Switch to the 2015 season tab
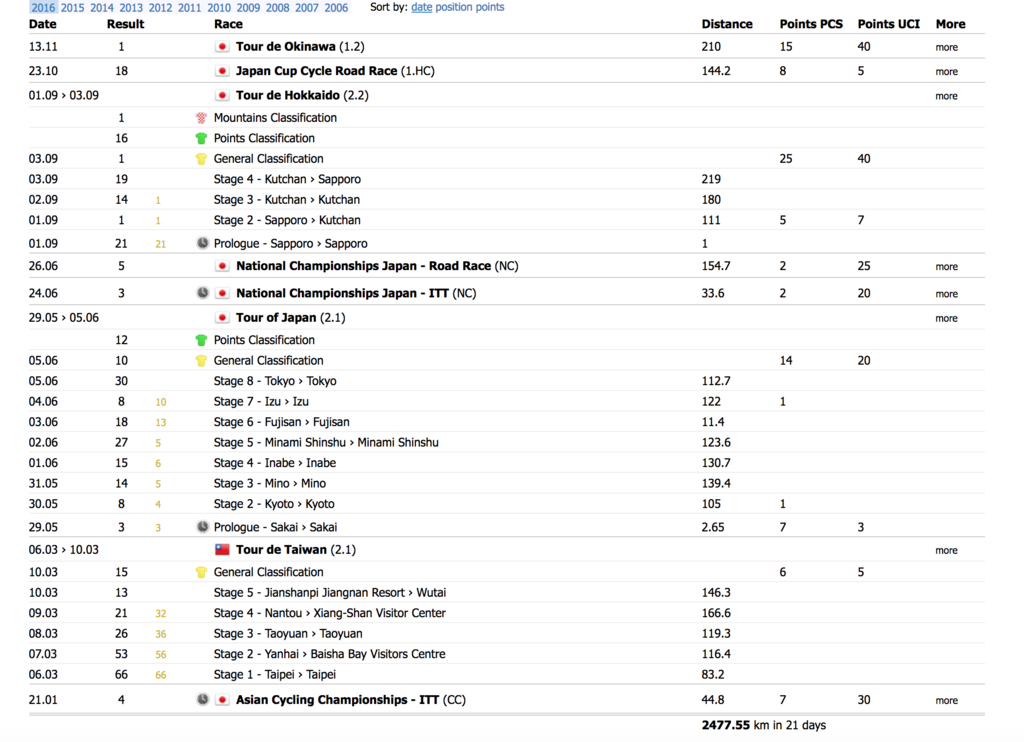This screenshot has height=742, width=1024. (x=72, y=7)
